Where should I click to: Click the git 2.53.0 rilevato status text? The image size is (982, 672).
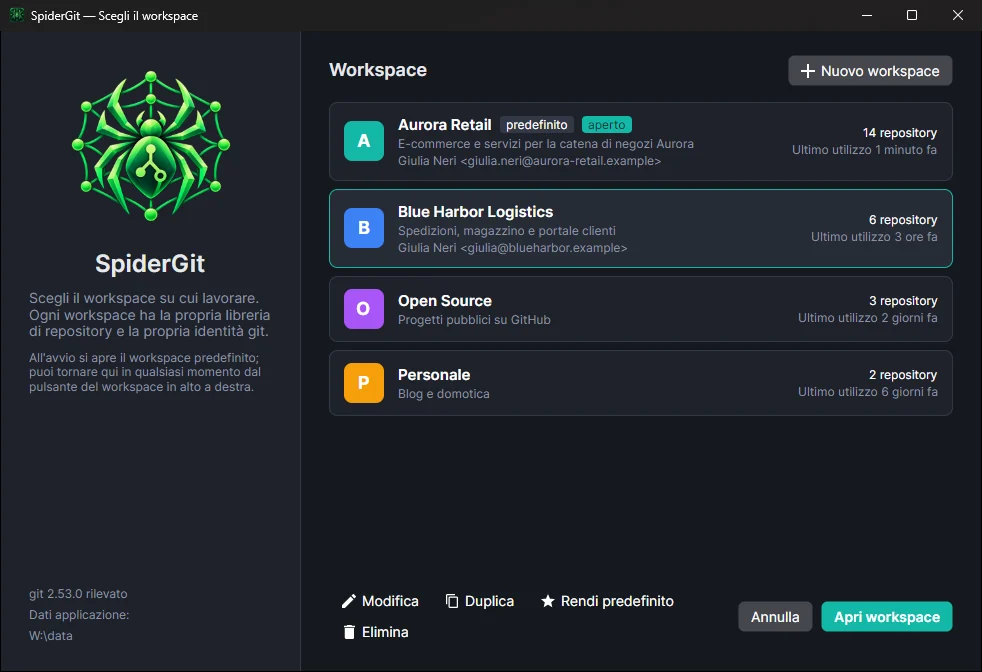(78, 594)
